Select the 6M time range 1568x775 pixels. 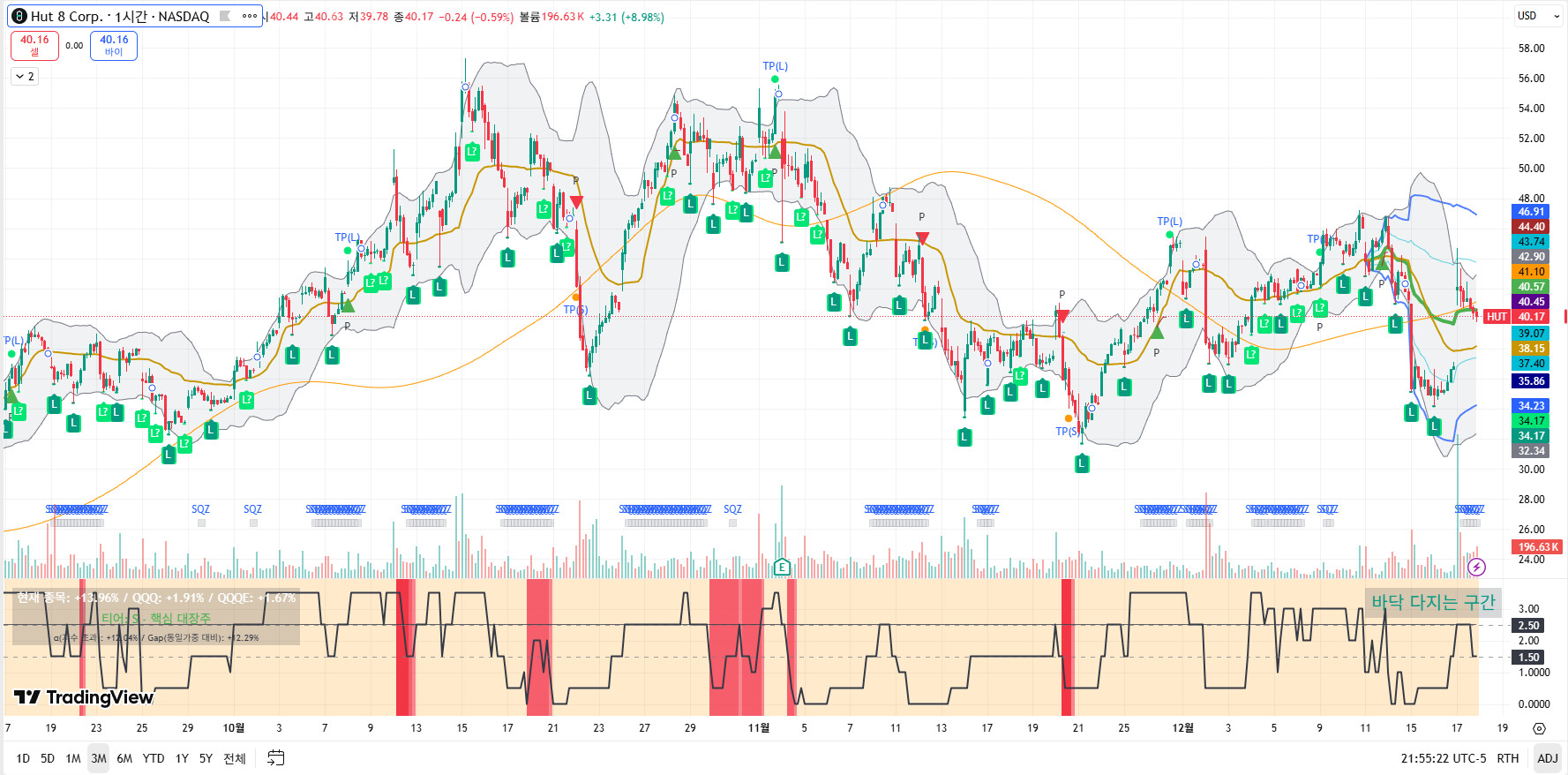coord(124,758)
